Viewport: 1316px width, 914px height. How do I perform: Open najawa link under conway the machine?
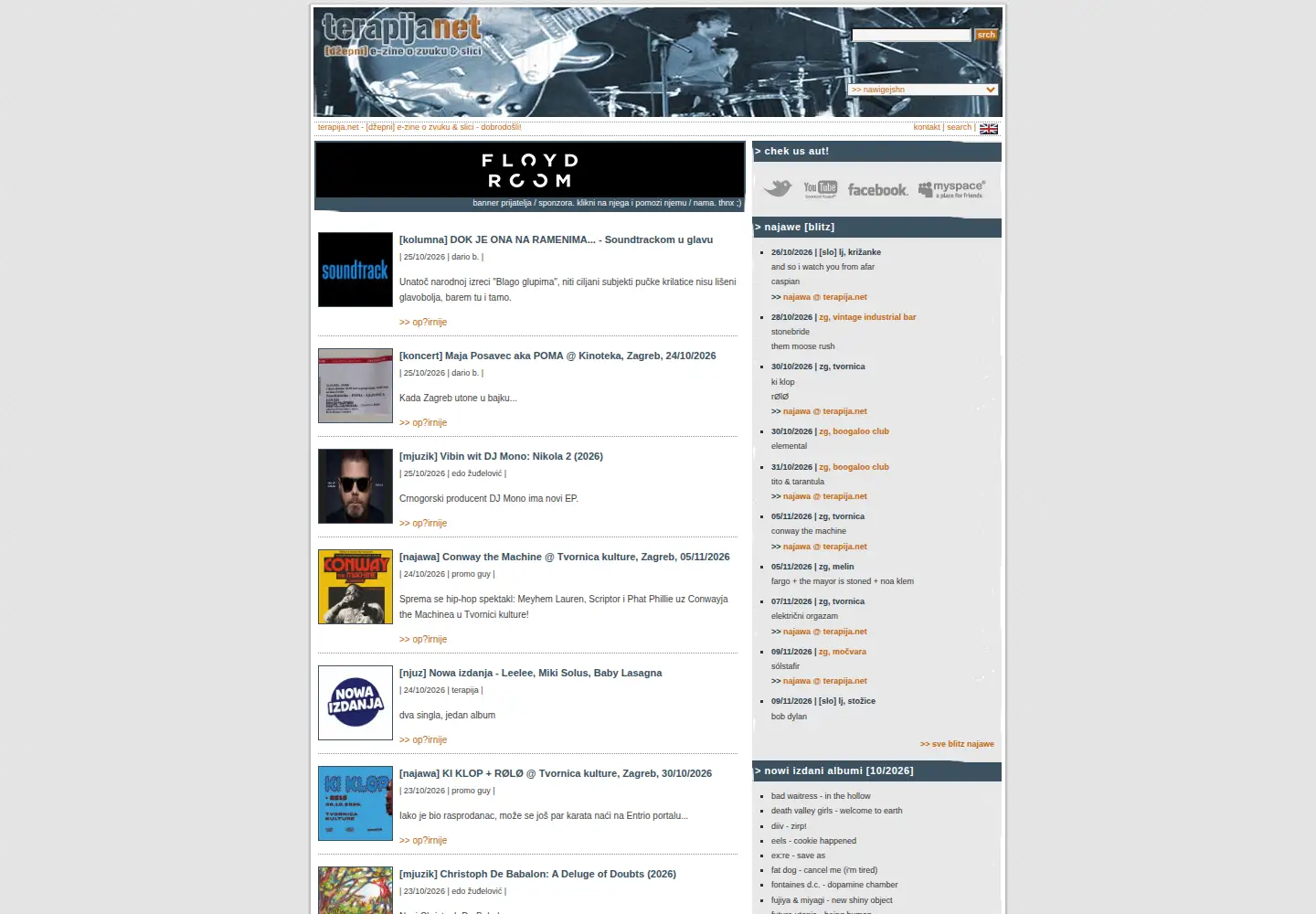click(x=825, y=547)
